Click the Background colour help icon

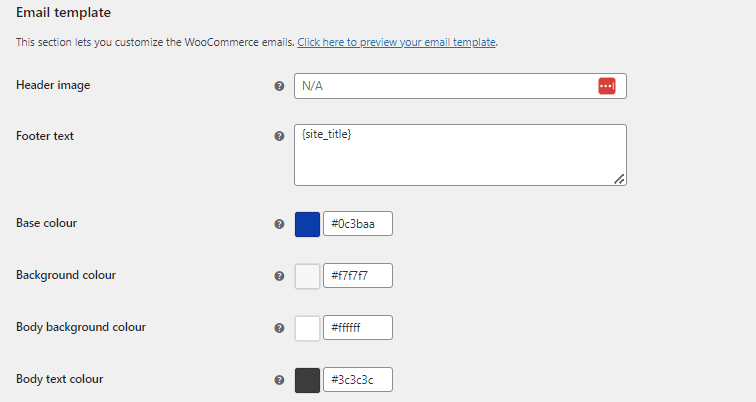280,276
